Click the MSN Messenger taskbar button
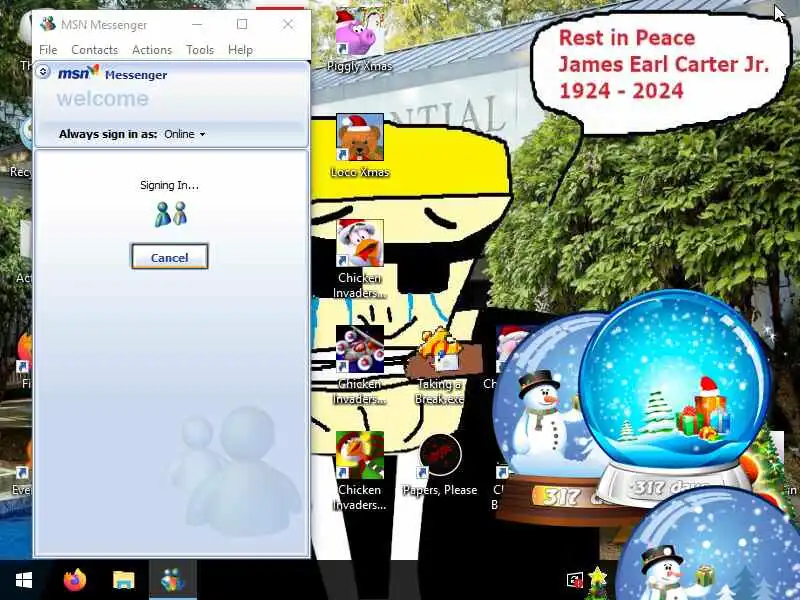 tap(172, 580)
